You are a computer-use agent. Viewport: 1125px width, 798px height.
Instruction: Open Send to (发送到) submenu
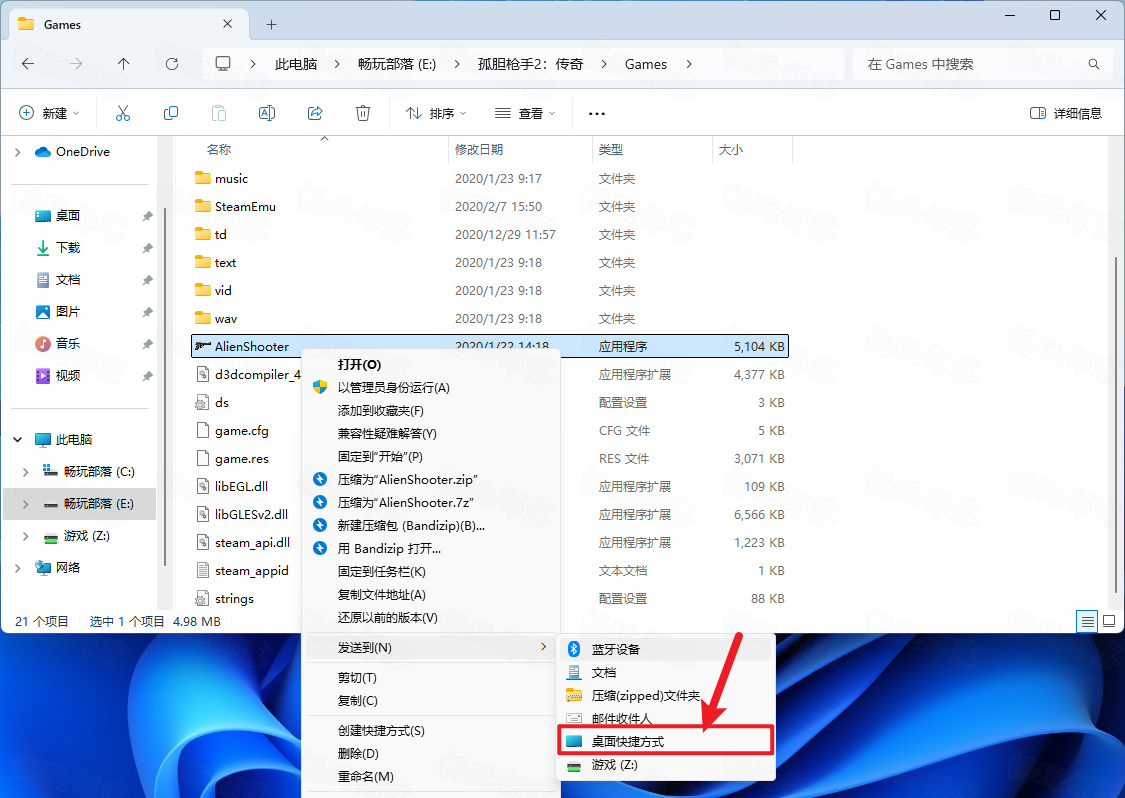[x=430, y=648]
